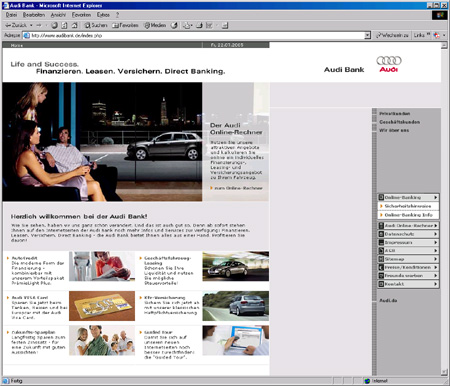Expand the Sitemap arrow
Image resolution: width=450 pixels, height=386 pixels.
tap(435, 259)
